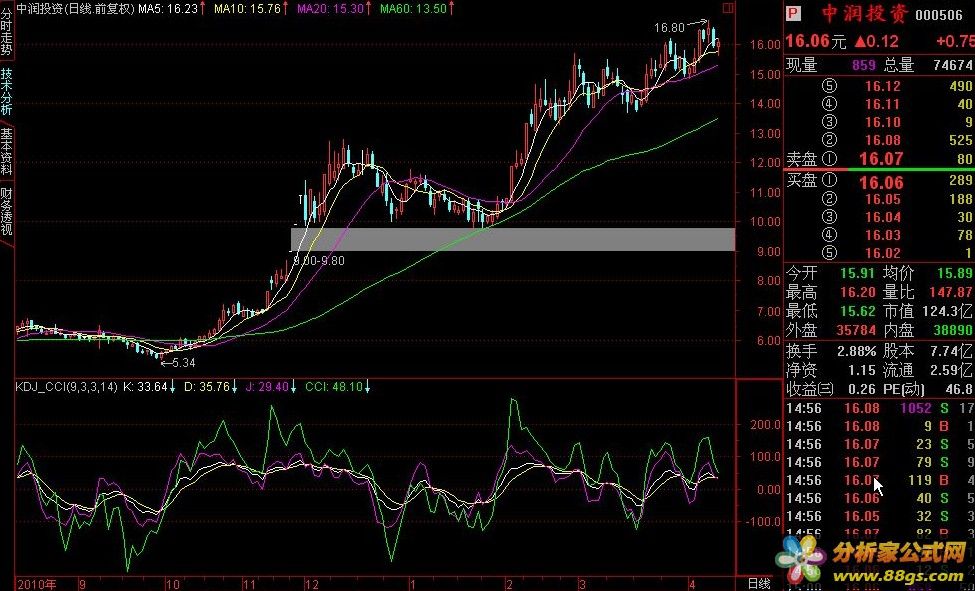Click the 收益(三) value 0.26
Viewport: 975px width, 591px height.
click(861, 389)
